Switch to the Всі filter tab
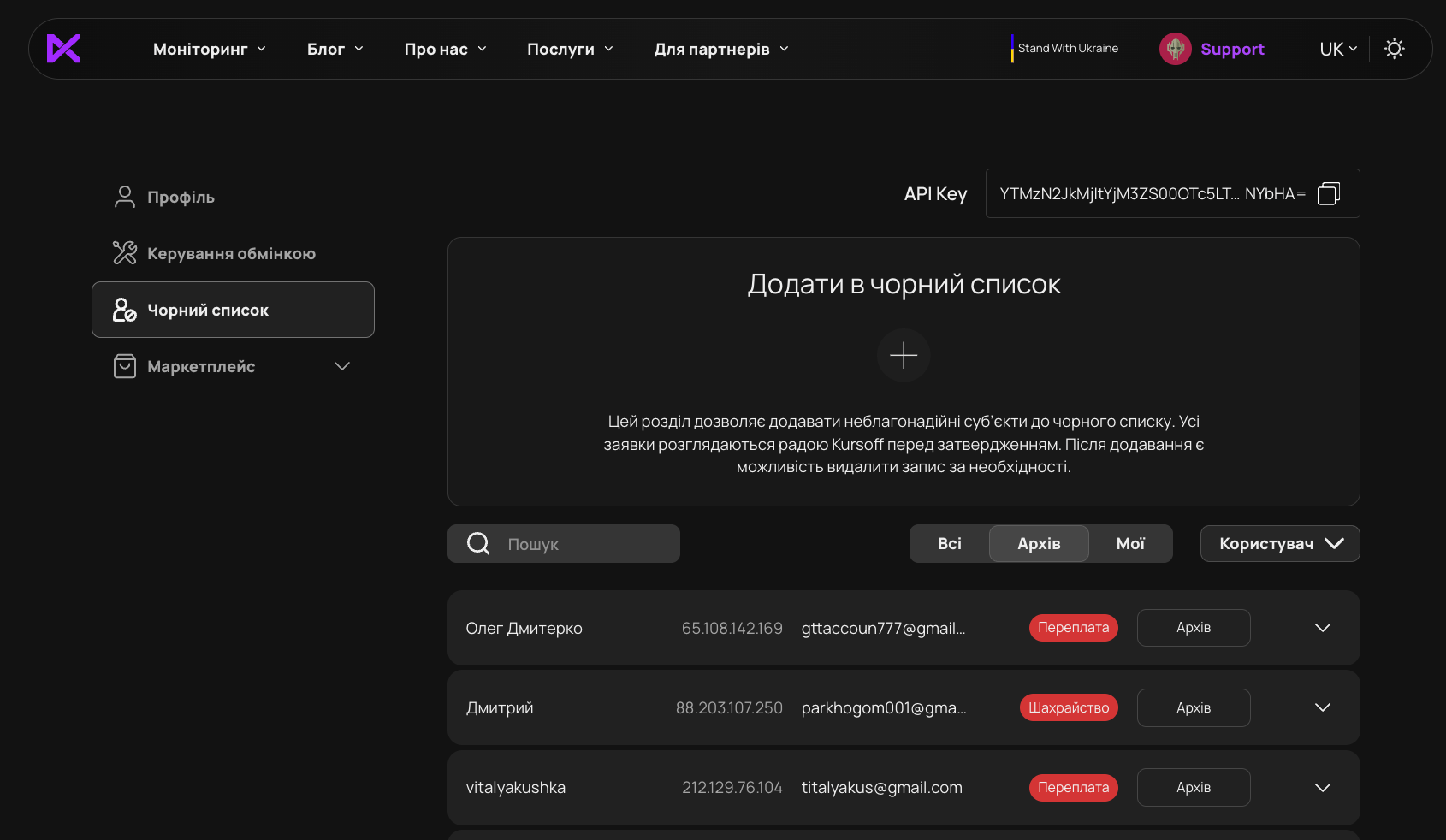Screen dimensions: 1446x840 click(950, 544)
